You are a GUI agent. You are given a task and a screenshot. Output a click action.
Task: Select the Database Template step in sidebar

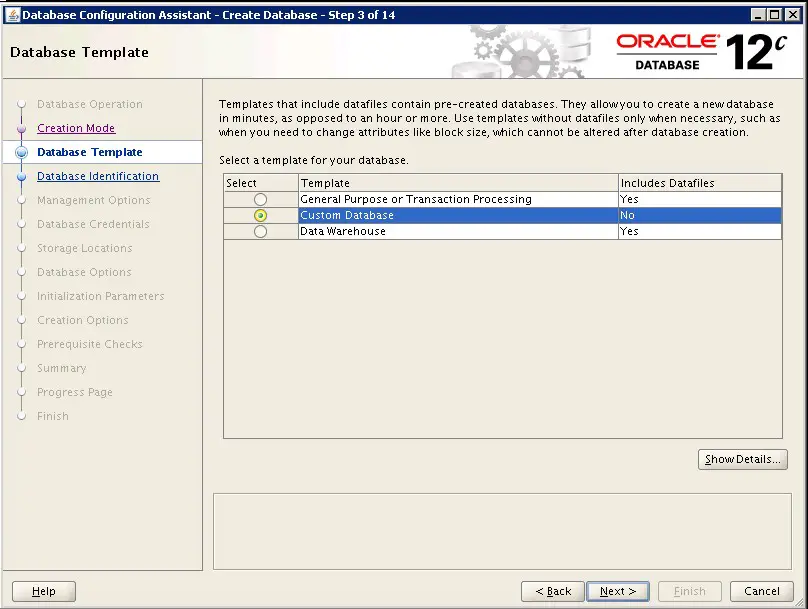[90, 152]
